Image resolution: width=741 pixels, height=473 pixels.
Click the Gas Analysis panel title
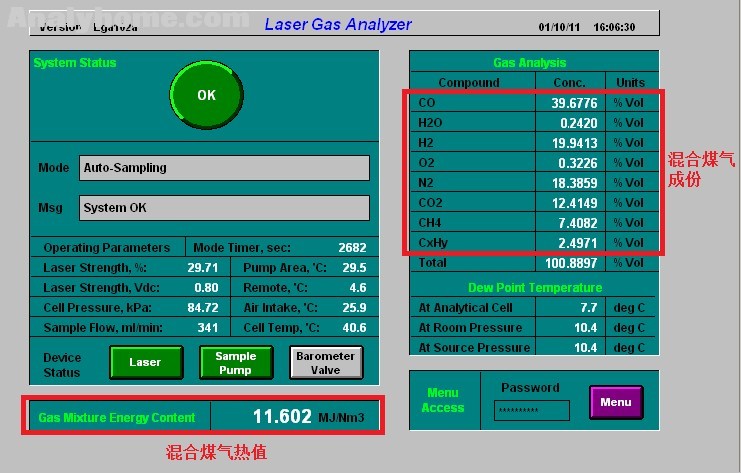pyautogui.click(x=529, y=63)
